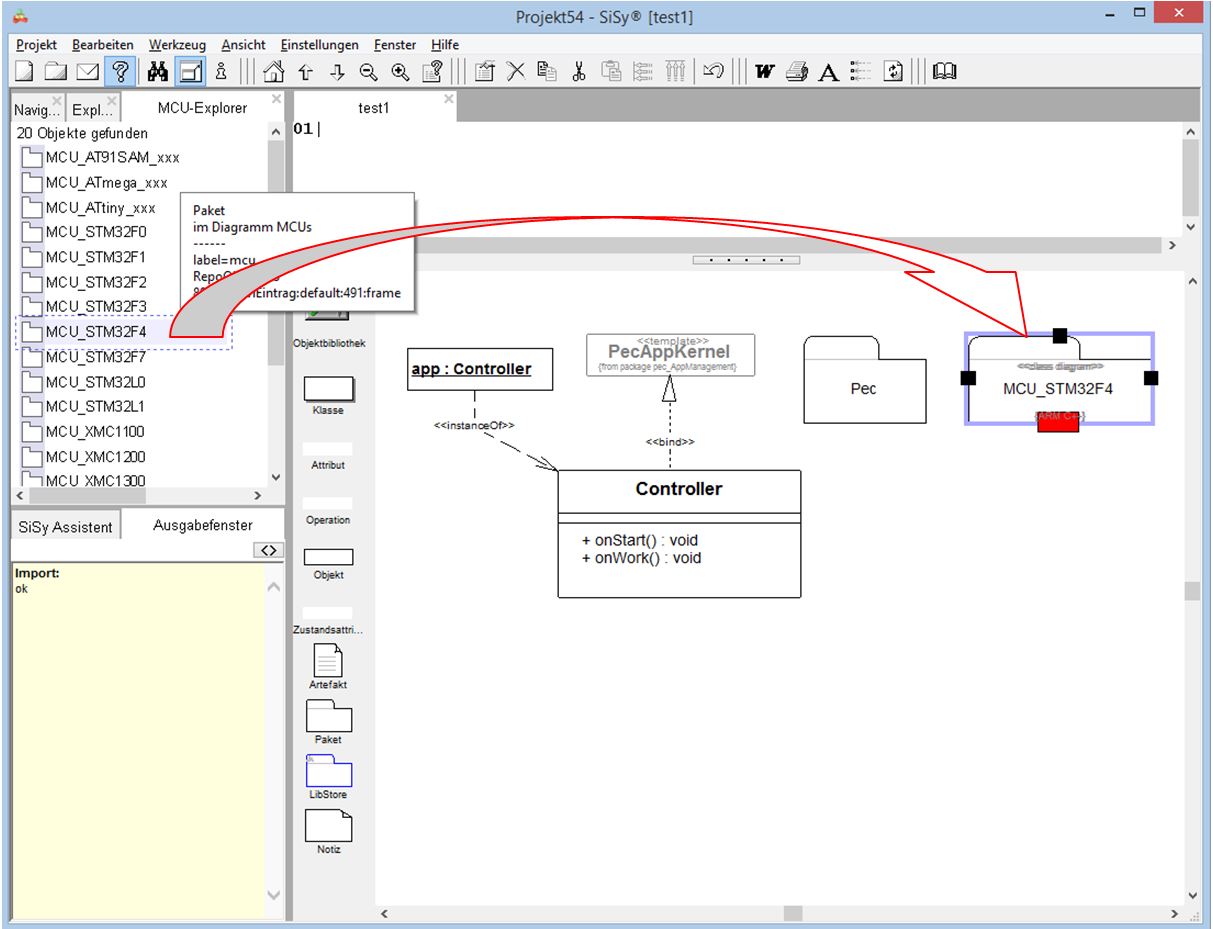Click the home icon in the toolbar
This screenshot has width=1213, height=929.
[273, 71]
